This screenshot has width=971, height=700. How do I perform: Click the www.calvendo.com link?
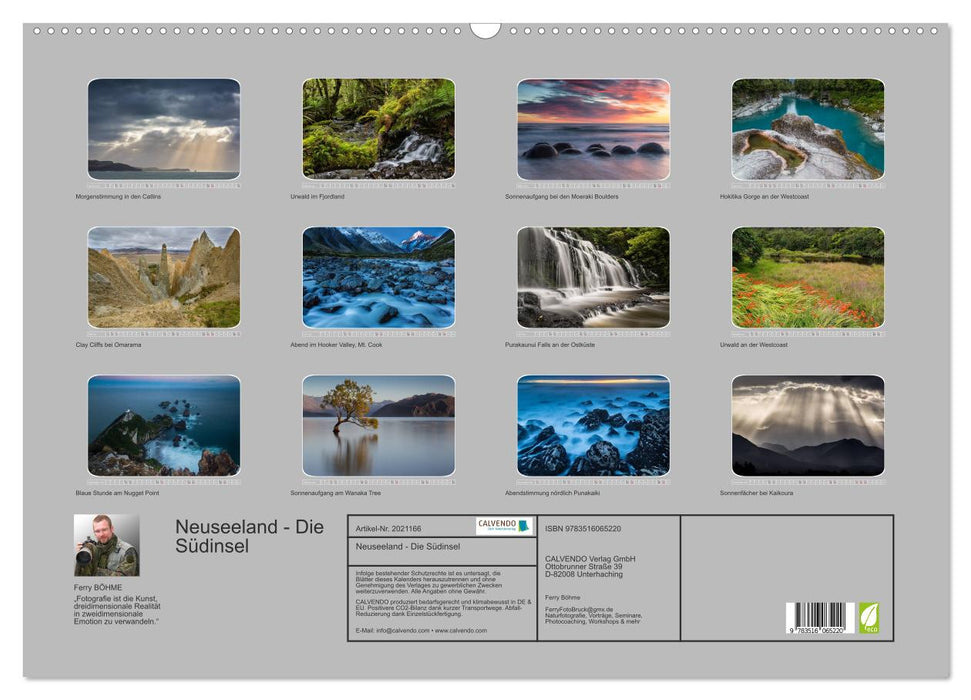click(x=462, y=630)
